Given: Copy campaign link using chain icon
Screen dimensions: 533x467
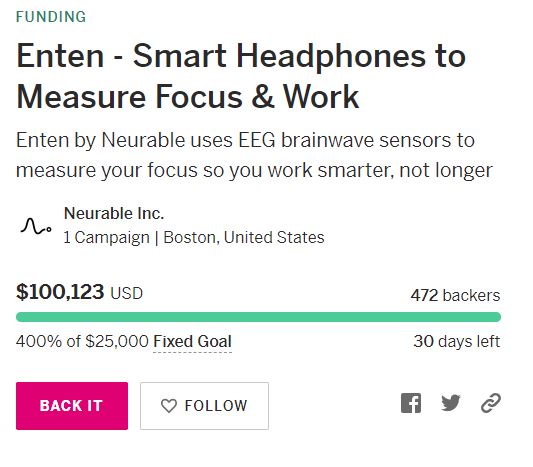Looking at the screenshot, I should [491, 403].
